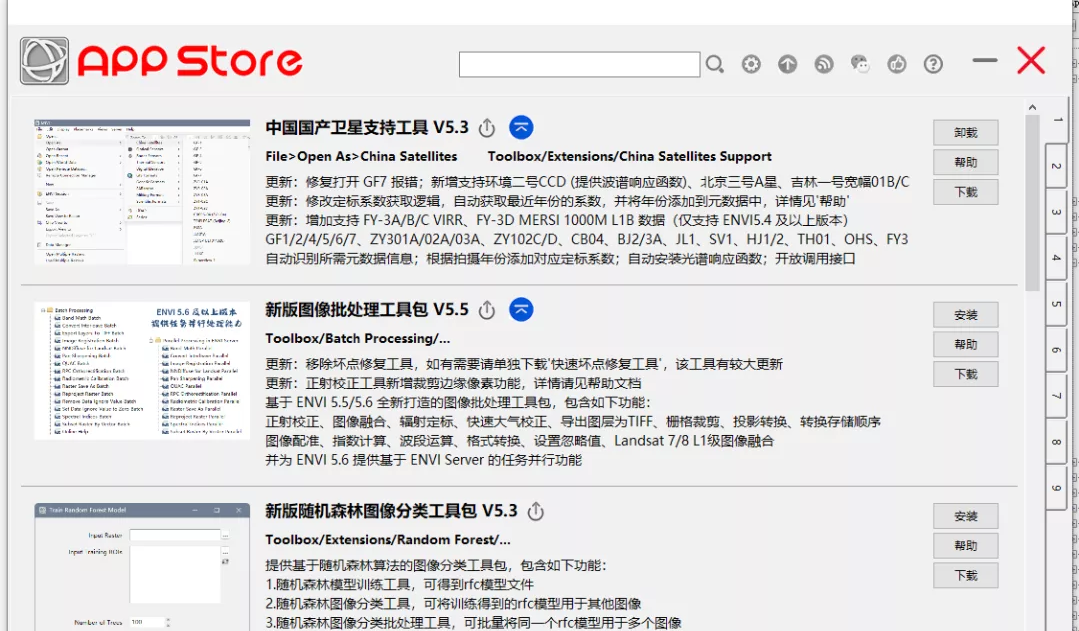Switch to page tab 7

[1056, 396]
